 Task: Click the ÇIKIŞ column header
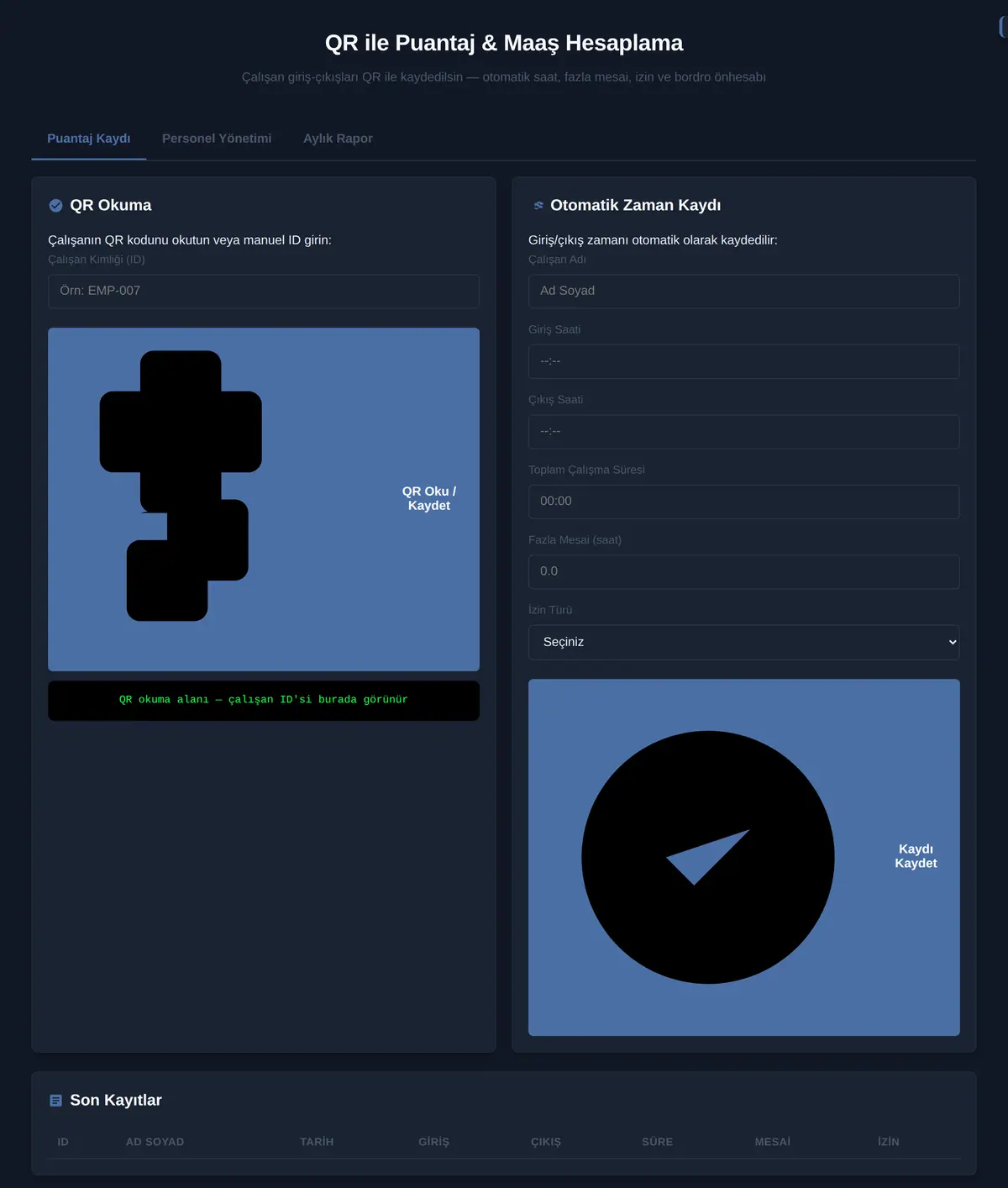[546, 1142]
